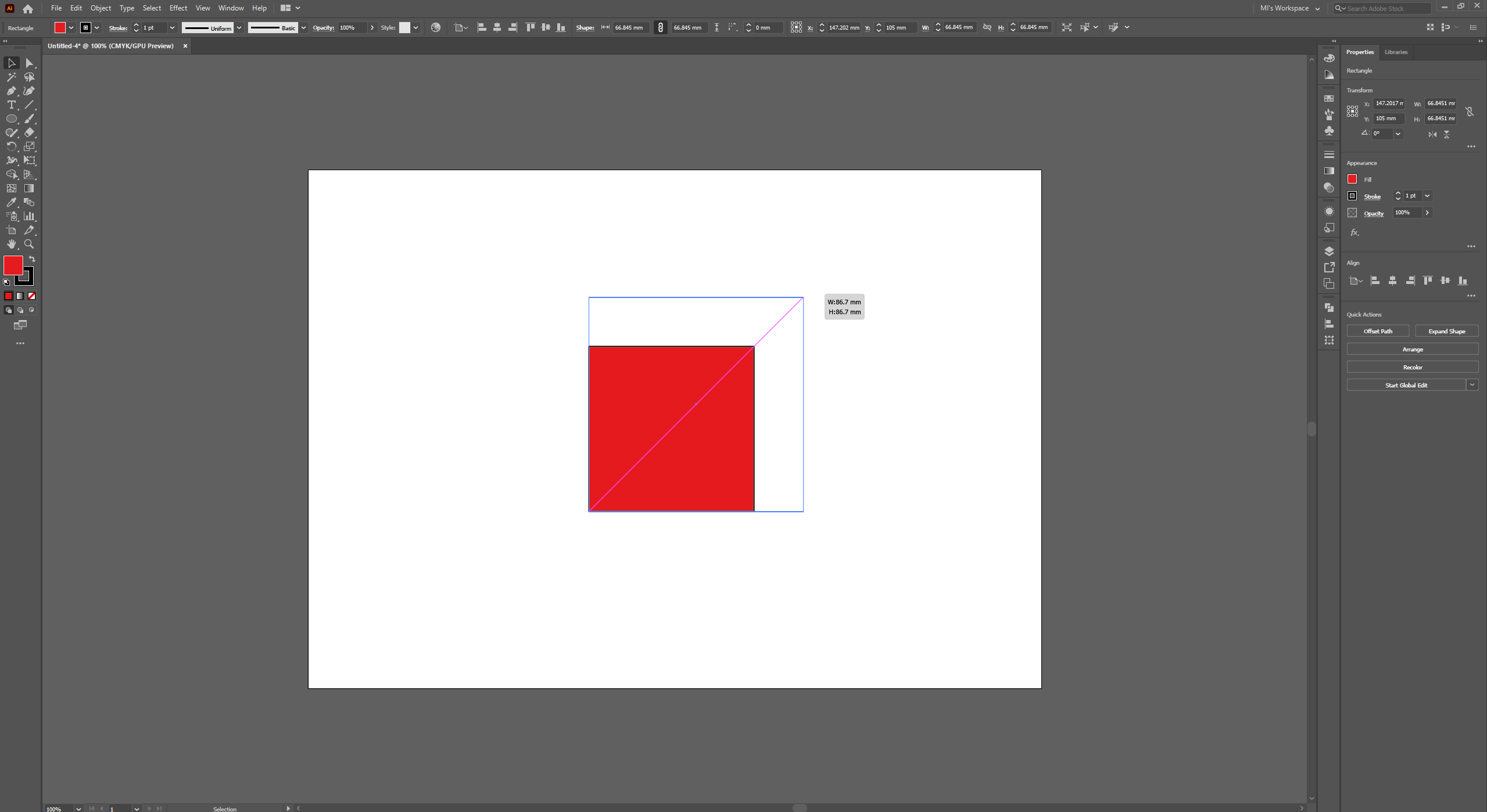Set fill mode to None
This screenshot has width=1487, height=812.
(32, 296)
